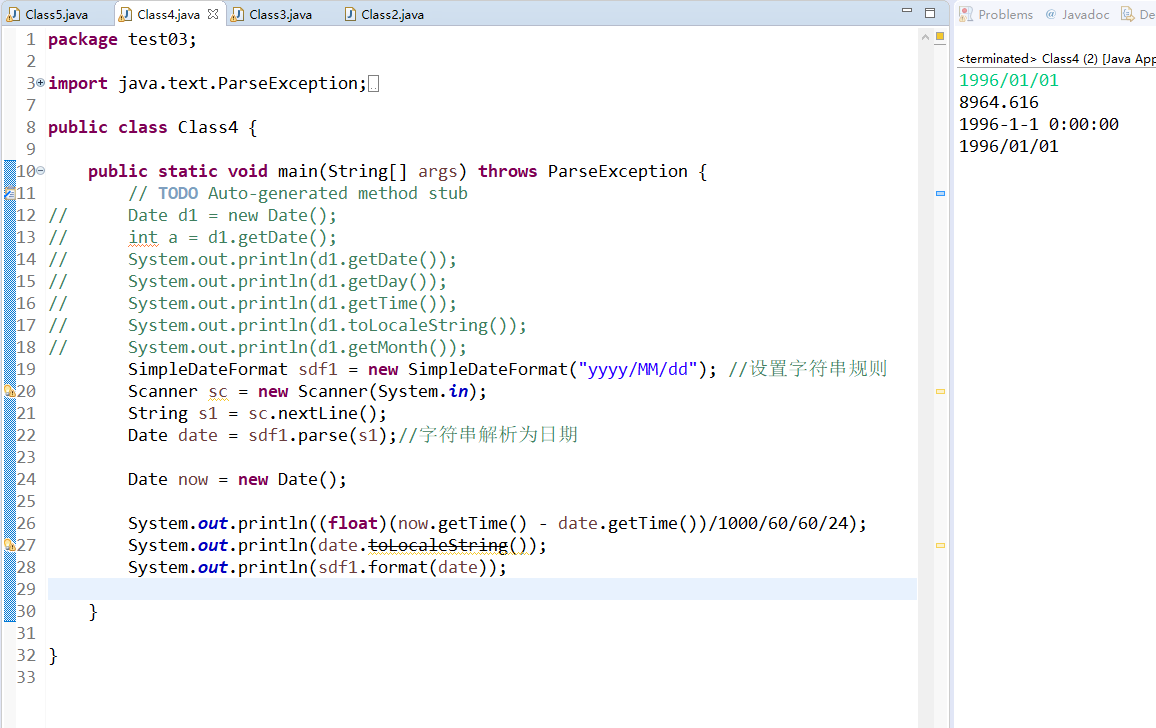Viewport: 1156px width, 728px height.
Task: Select the Class4.java editor tab
Action: coord(168,14)
